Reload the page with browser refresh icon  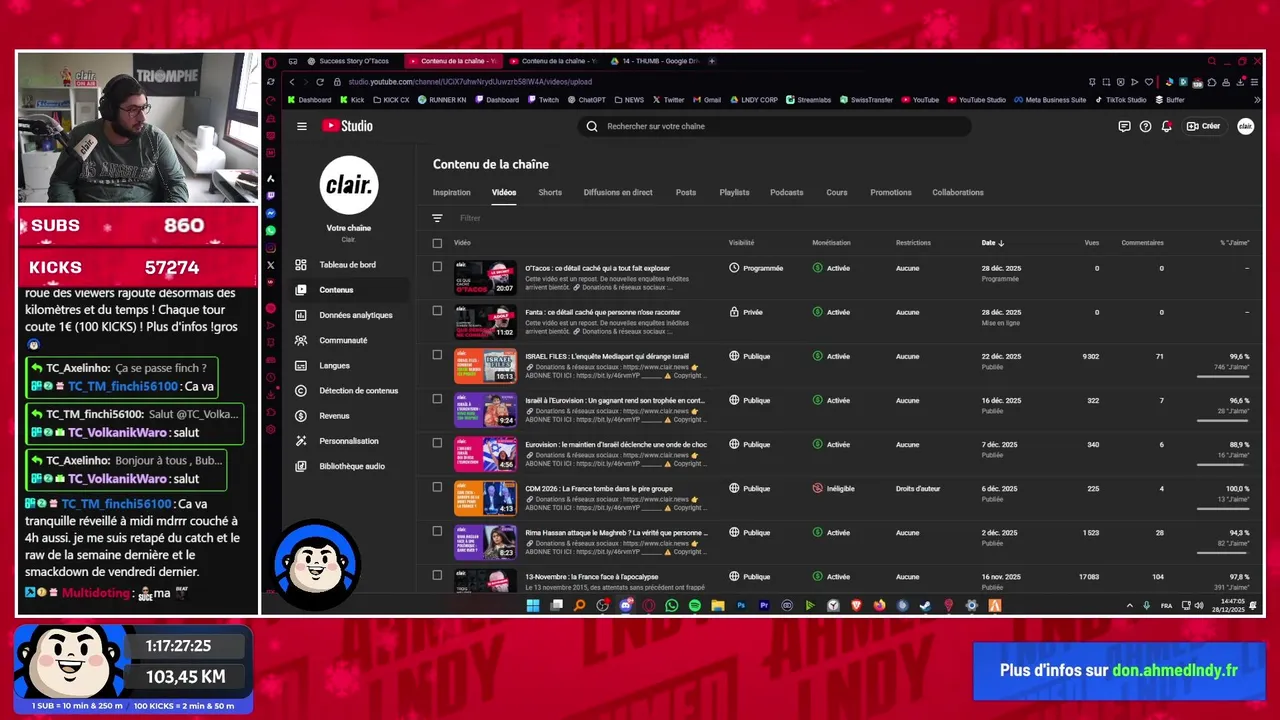click(x=320, y=82)
